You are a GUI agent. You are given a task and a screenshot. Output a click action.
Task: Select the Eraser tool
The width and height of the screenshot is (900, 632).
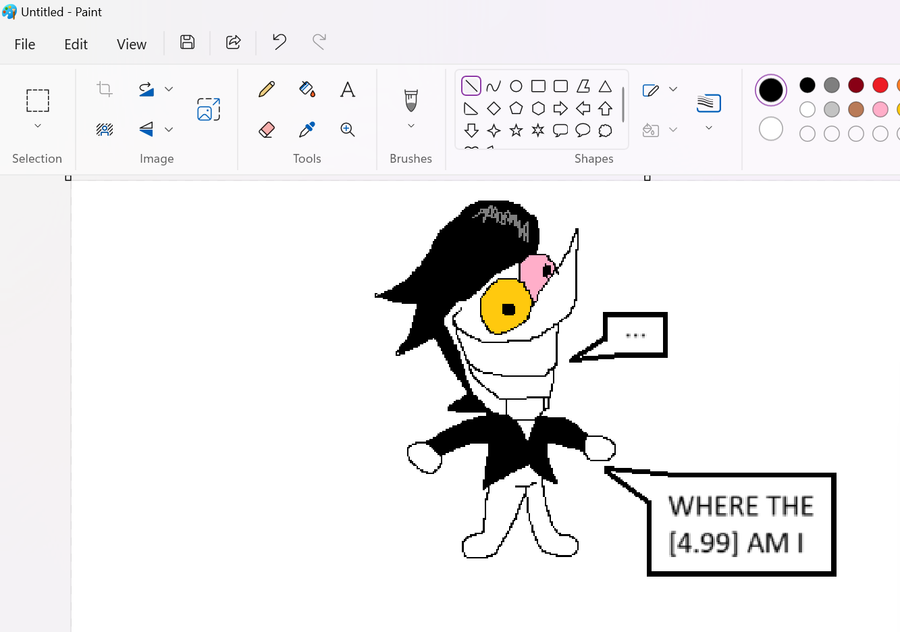(266, 130)
